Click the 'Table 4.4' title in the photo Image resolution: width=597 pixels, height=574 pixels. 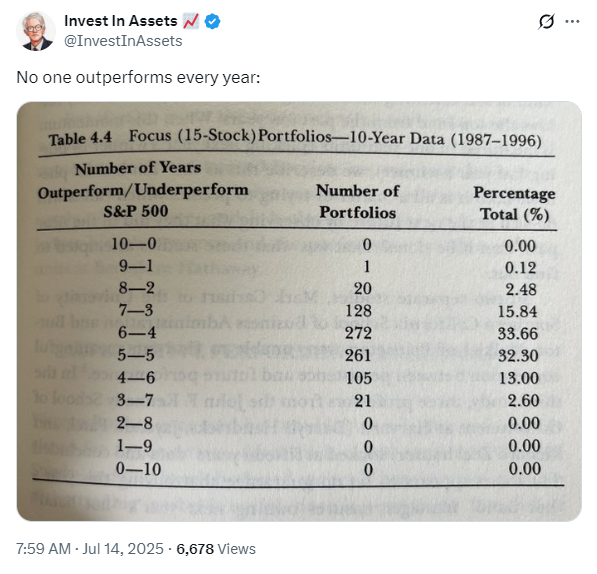point(80,139)
